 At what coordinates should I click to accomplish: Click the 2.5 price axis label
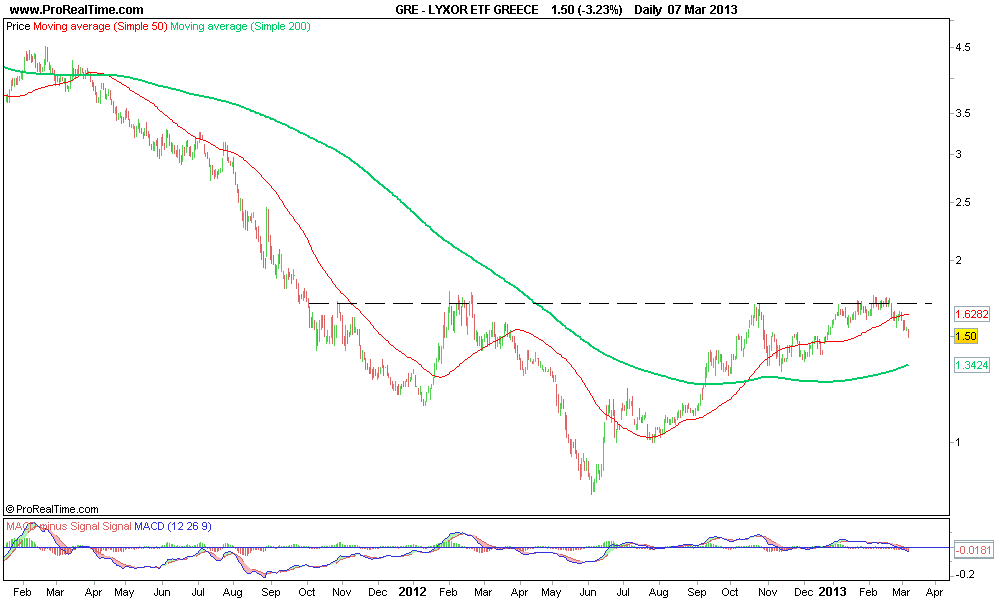click(962, 202)
